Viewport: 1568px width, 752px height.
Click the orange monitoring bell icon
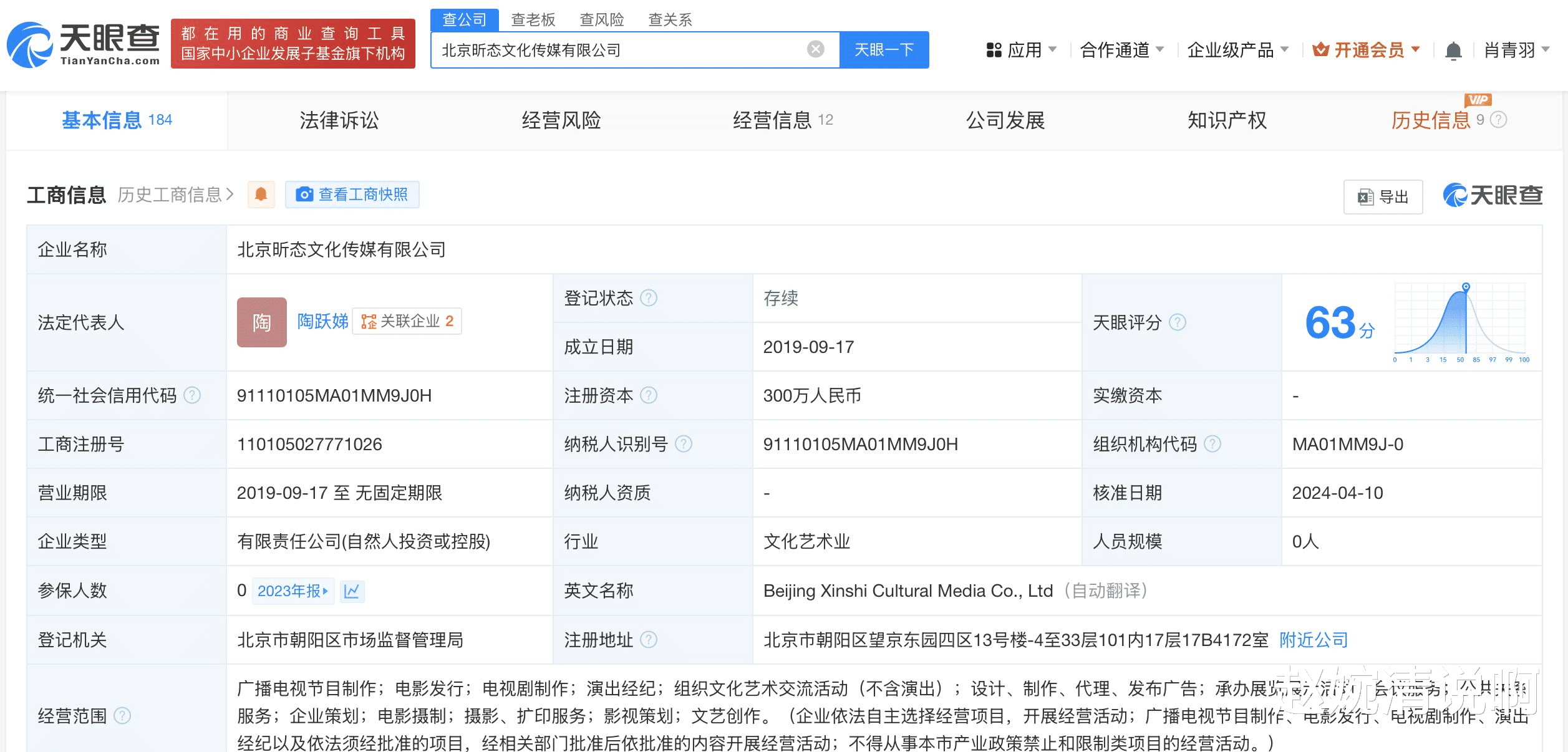(261, 195)
